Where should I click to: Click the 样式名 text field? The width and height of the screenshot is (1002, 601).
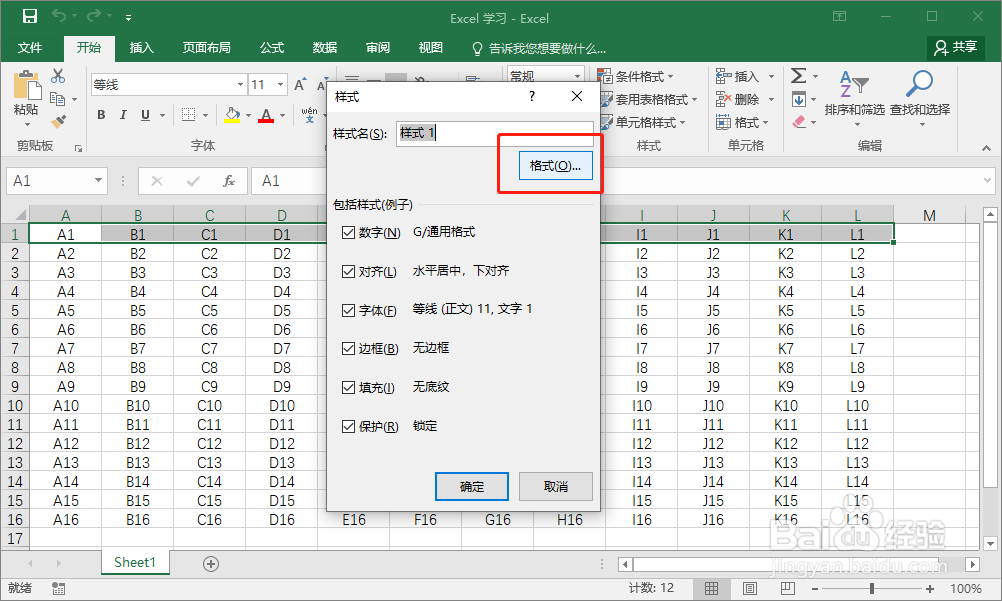point(495,133)
